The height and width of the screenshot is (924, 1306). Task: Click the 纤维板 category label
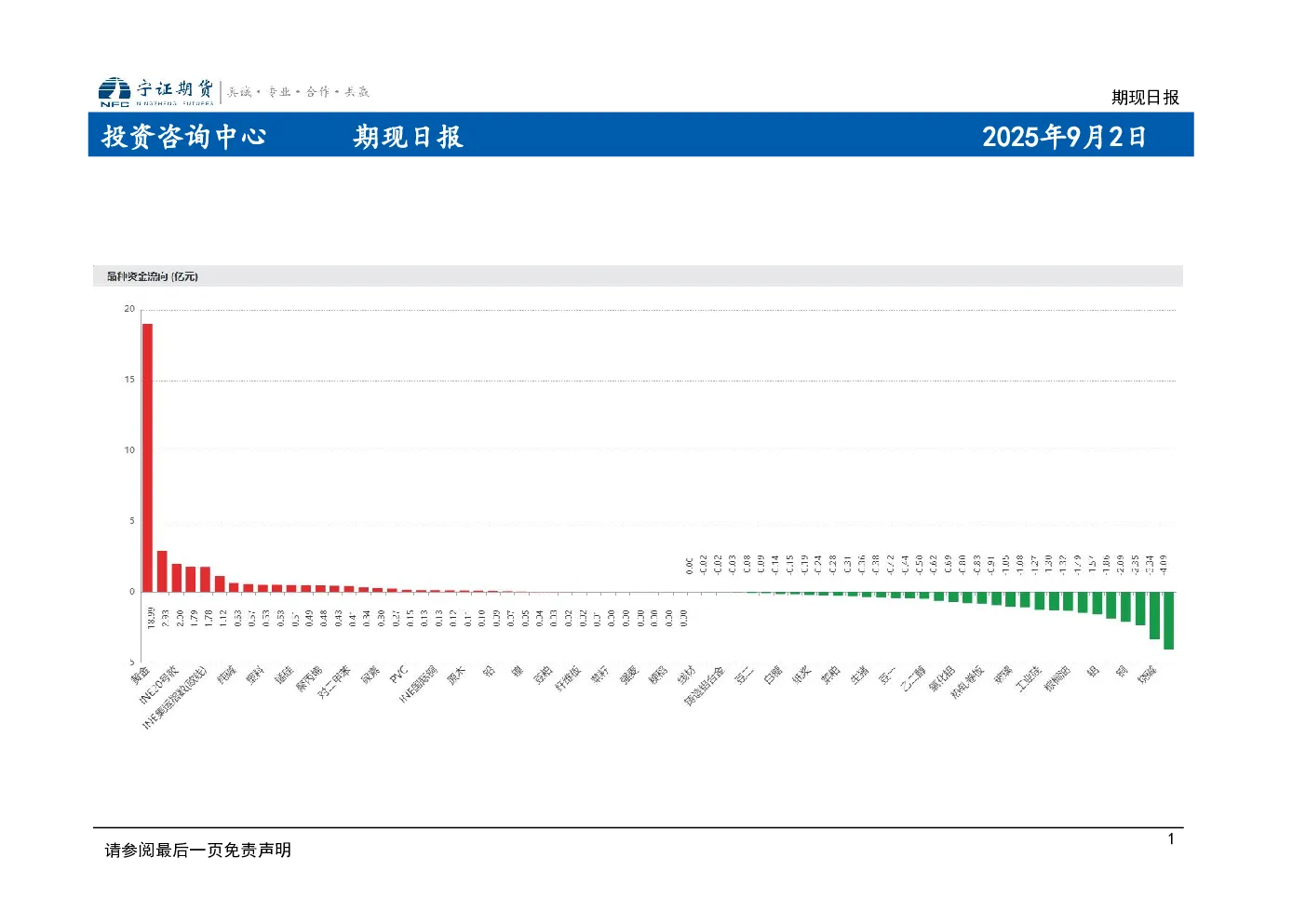[x=568, y=678]
